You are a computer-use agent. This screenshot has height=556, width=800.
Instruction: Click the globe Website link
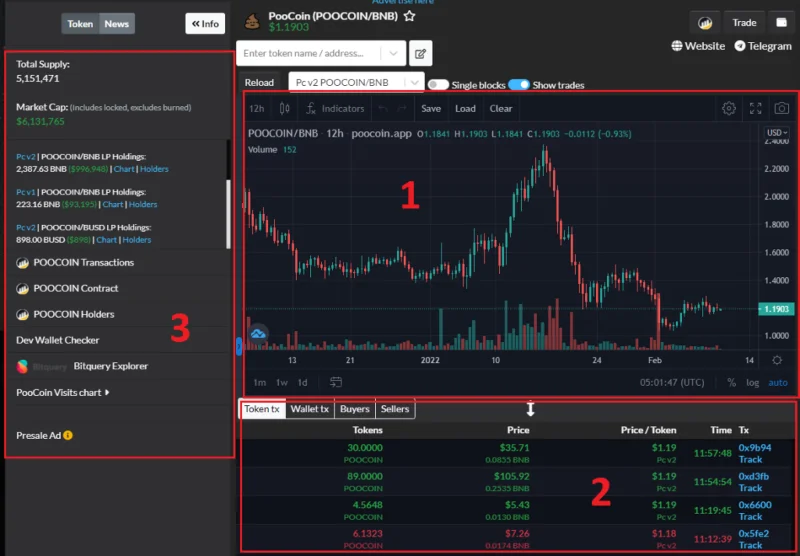pos(698,46)
